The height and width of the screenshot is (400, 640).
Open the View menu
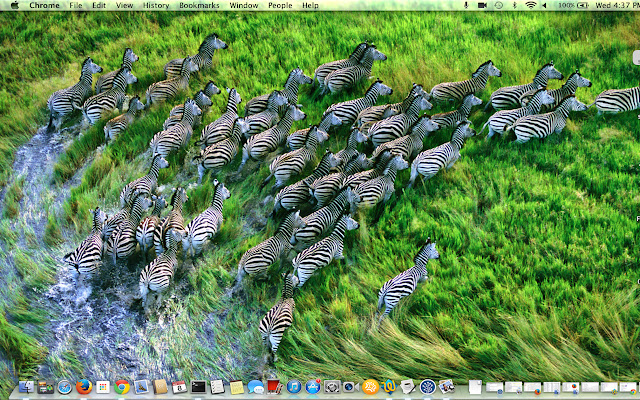124,5
